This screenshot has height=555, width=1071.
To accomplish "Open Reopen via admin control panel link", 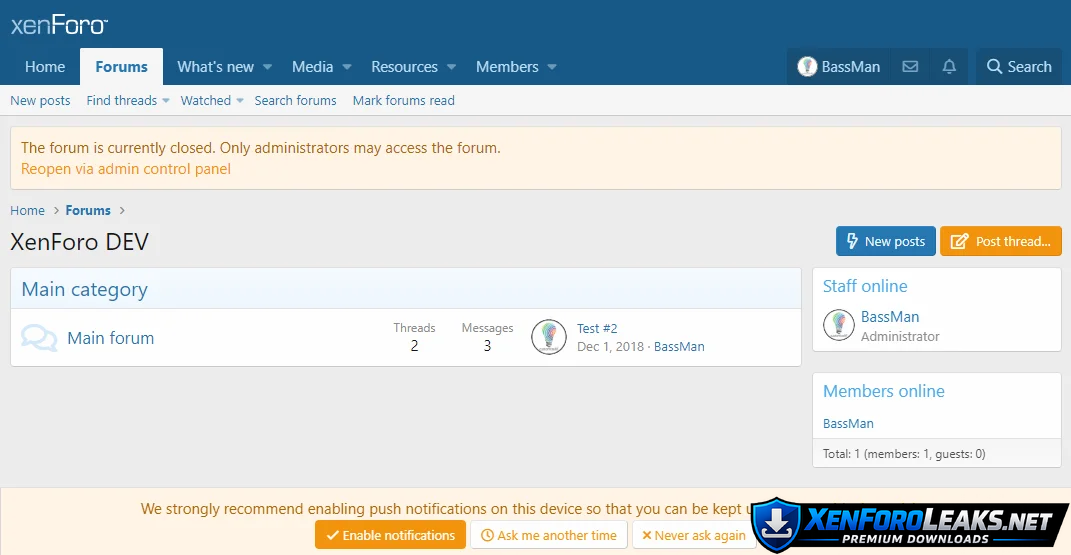I will [126, 169].
